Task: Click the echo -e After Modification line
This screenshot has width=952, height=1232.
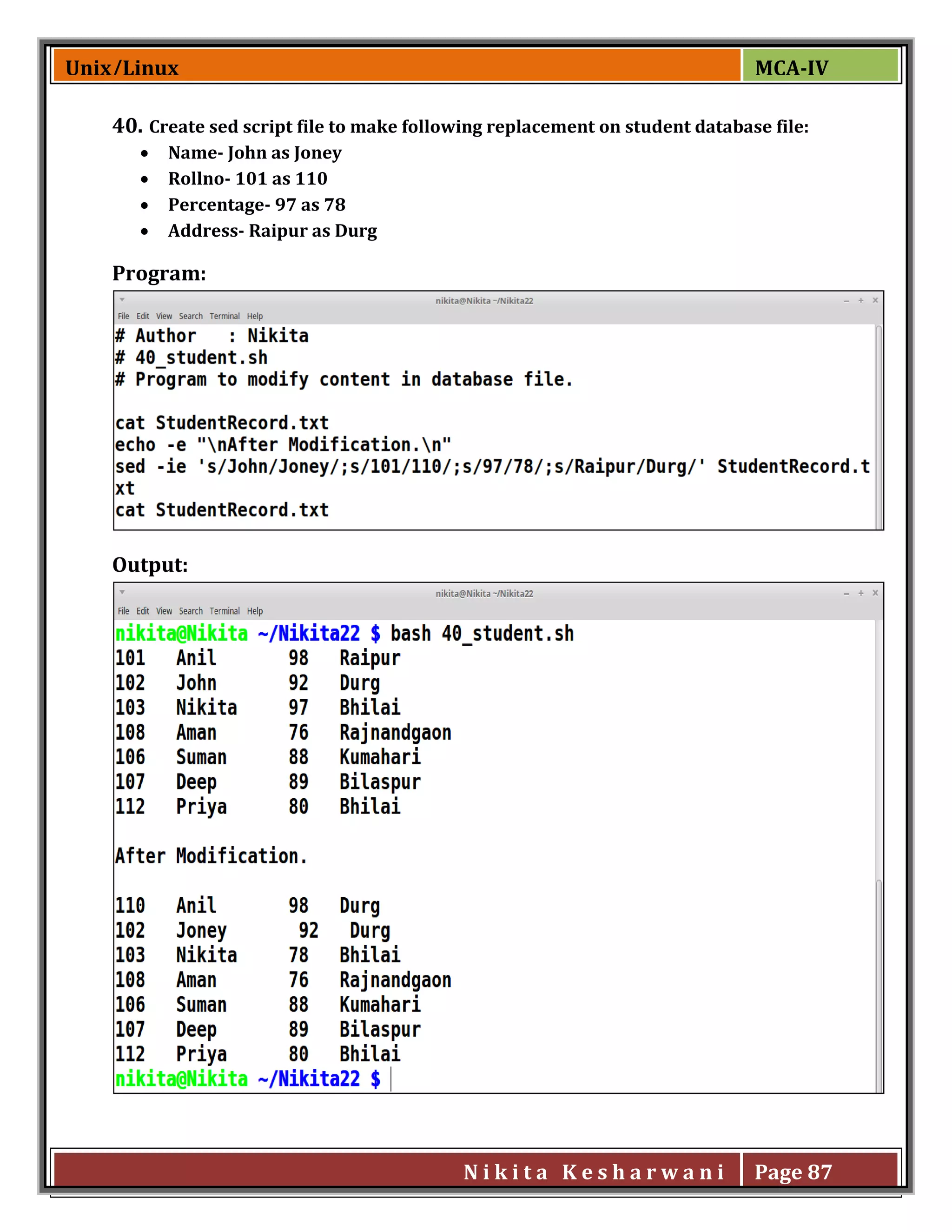Action: pos(283,445)
